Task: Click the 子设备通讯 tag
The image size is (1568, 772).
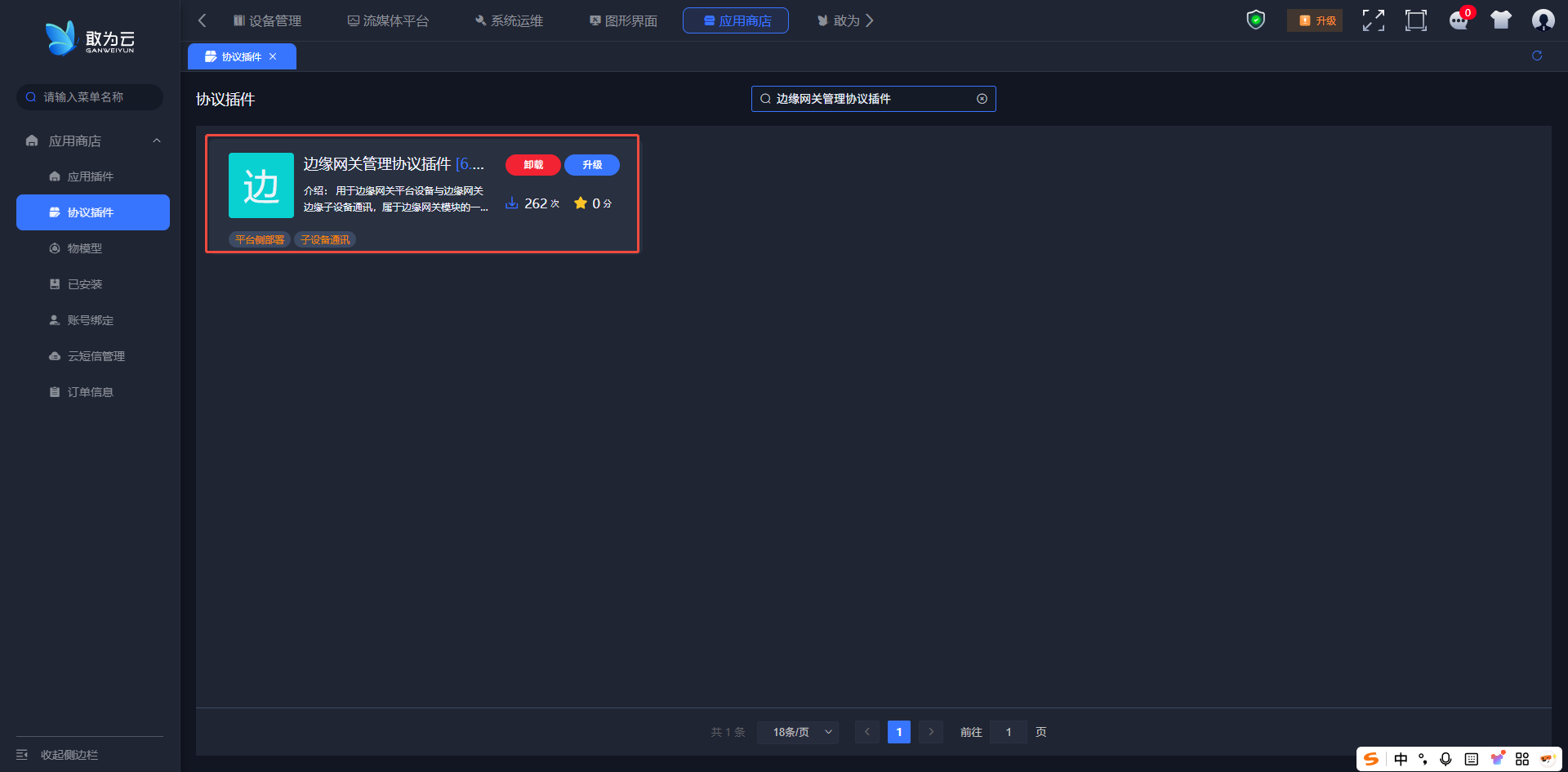Action: click(325, 239)
